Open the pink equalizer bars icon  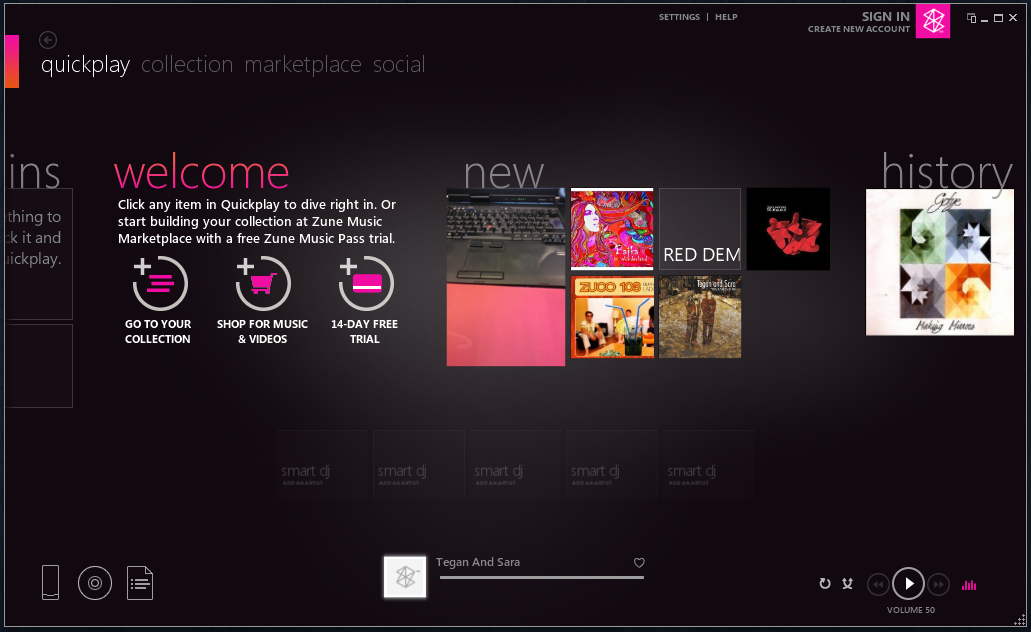pos(968,585)
